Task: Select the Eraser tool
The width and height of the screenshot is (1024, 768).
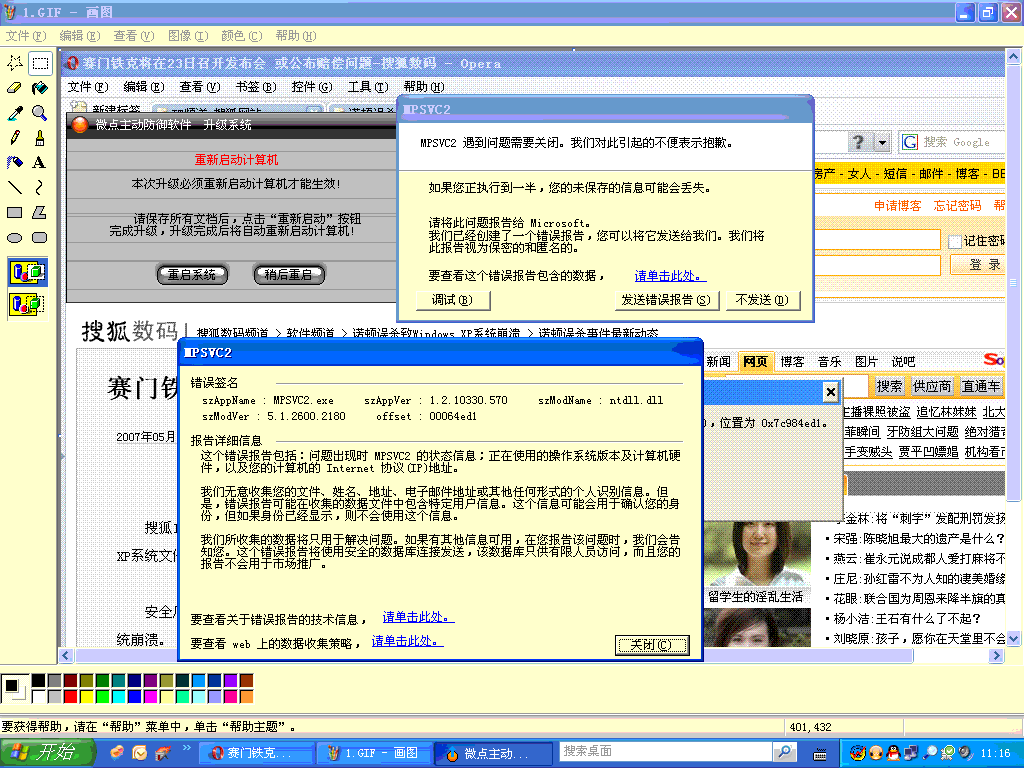Action: point(15,88)
